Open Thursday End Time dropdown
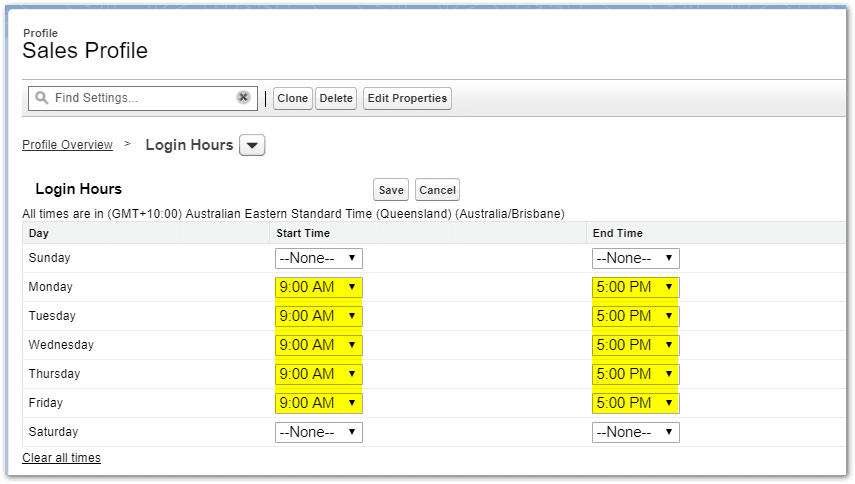This screenshot has height=484, width=855. point(636,374)
